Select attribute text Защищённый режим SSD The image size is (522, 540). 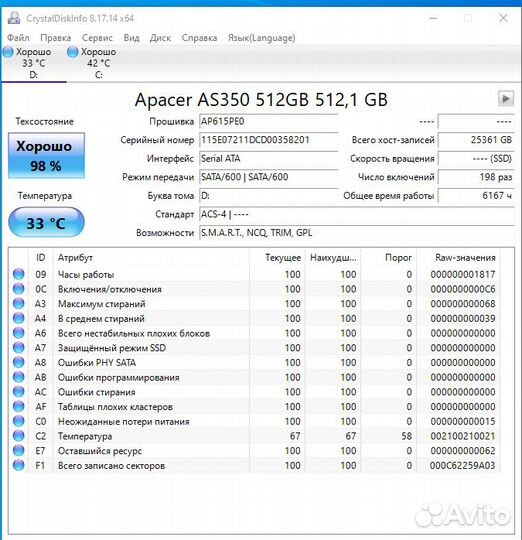112,348
